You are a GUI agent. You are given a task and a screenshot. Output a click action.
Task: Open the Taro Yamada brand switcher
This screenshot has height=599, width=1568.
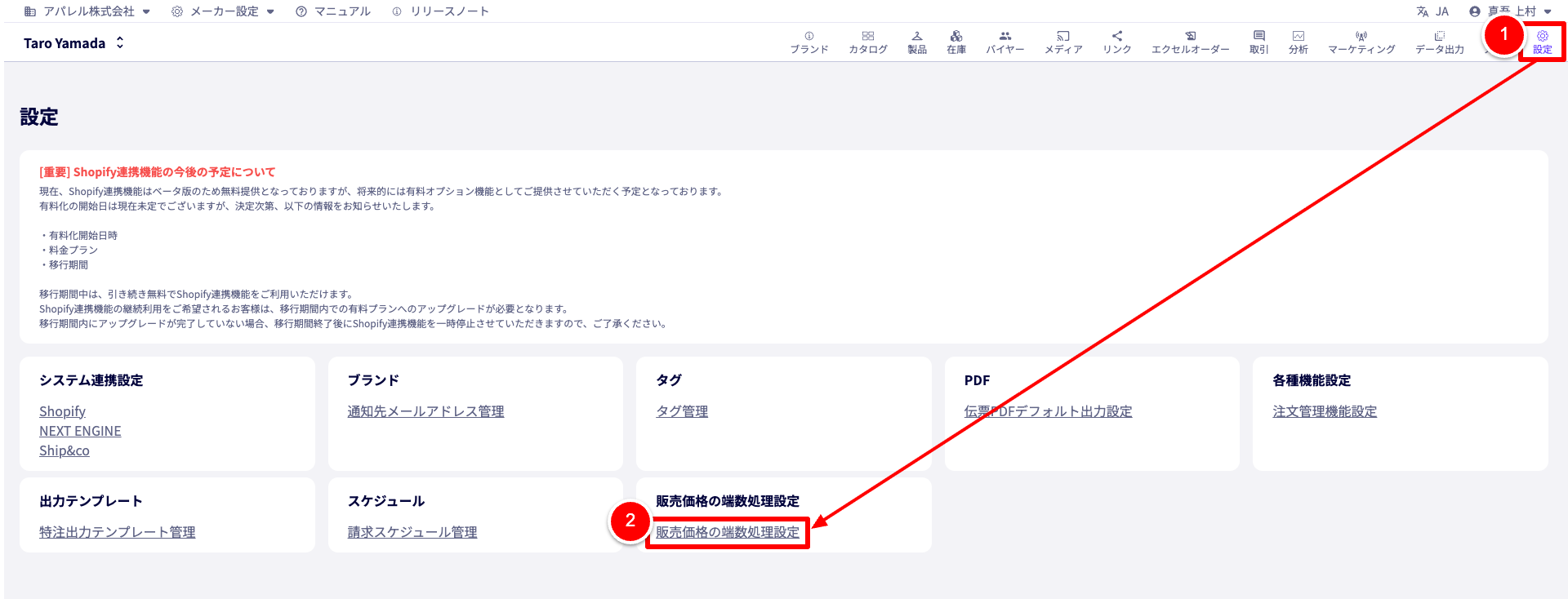click(x=73, y=43)
